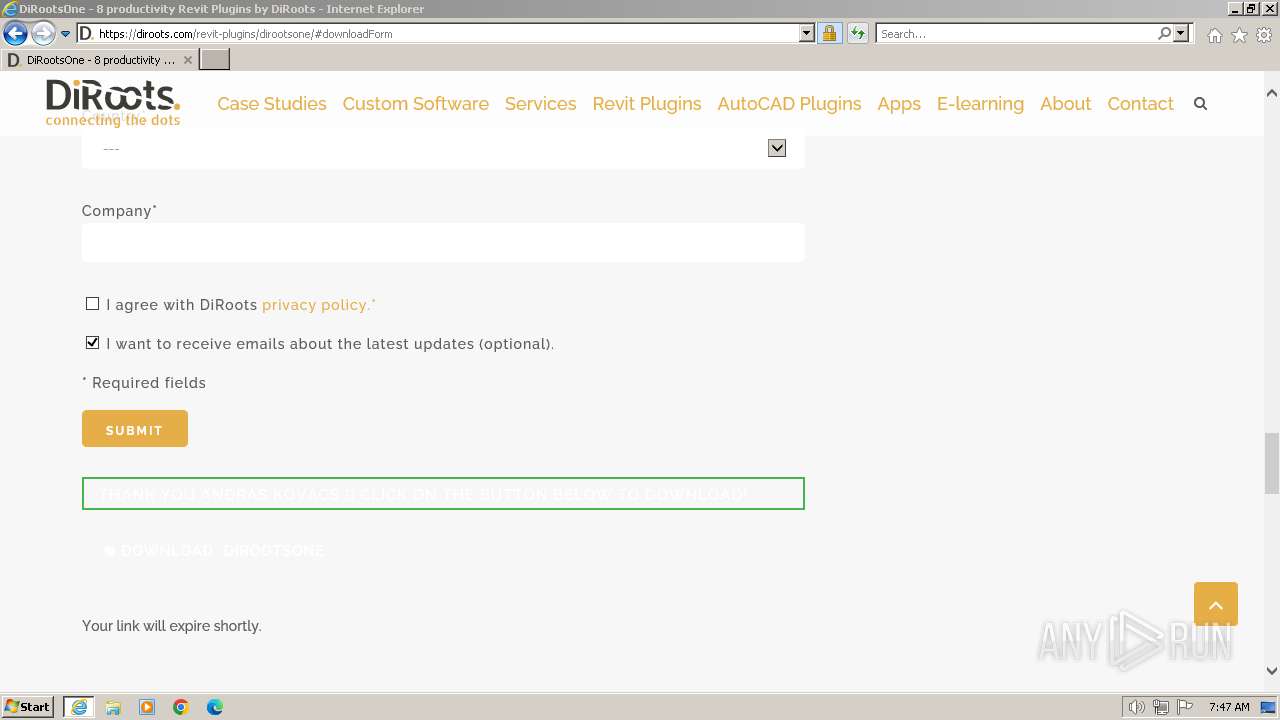Open Favorites star icon

coord(1239,35)
